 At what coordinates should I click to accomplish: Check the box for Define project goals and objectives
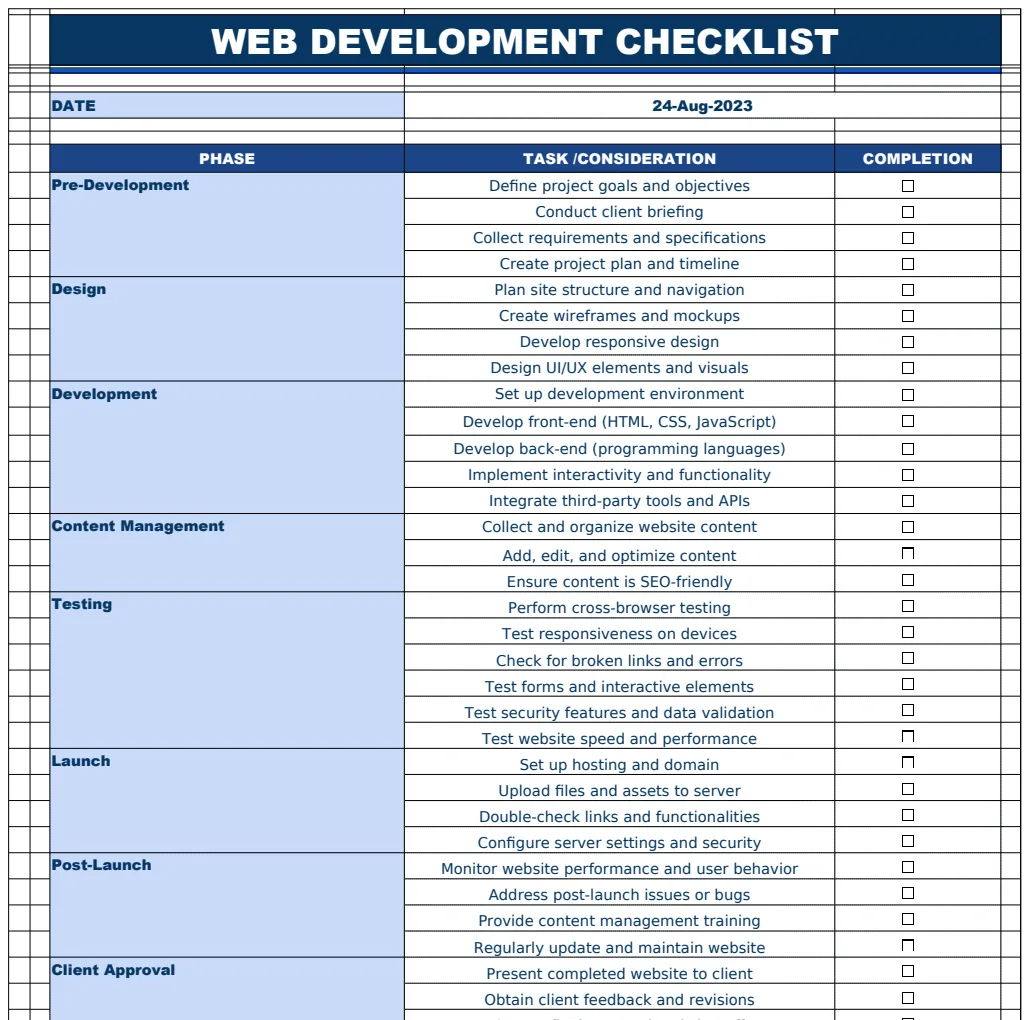(908, 186)
